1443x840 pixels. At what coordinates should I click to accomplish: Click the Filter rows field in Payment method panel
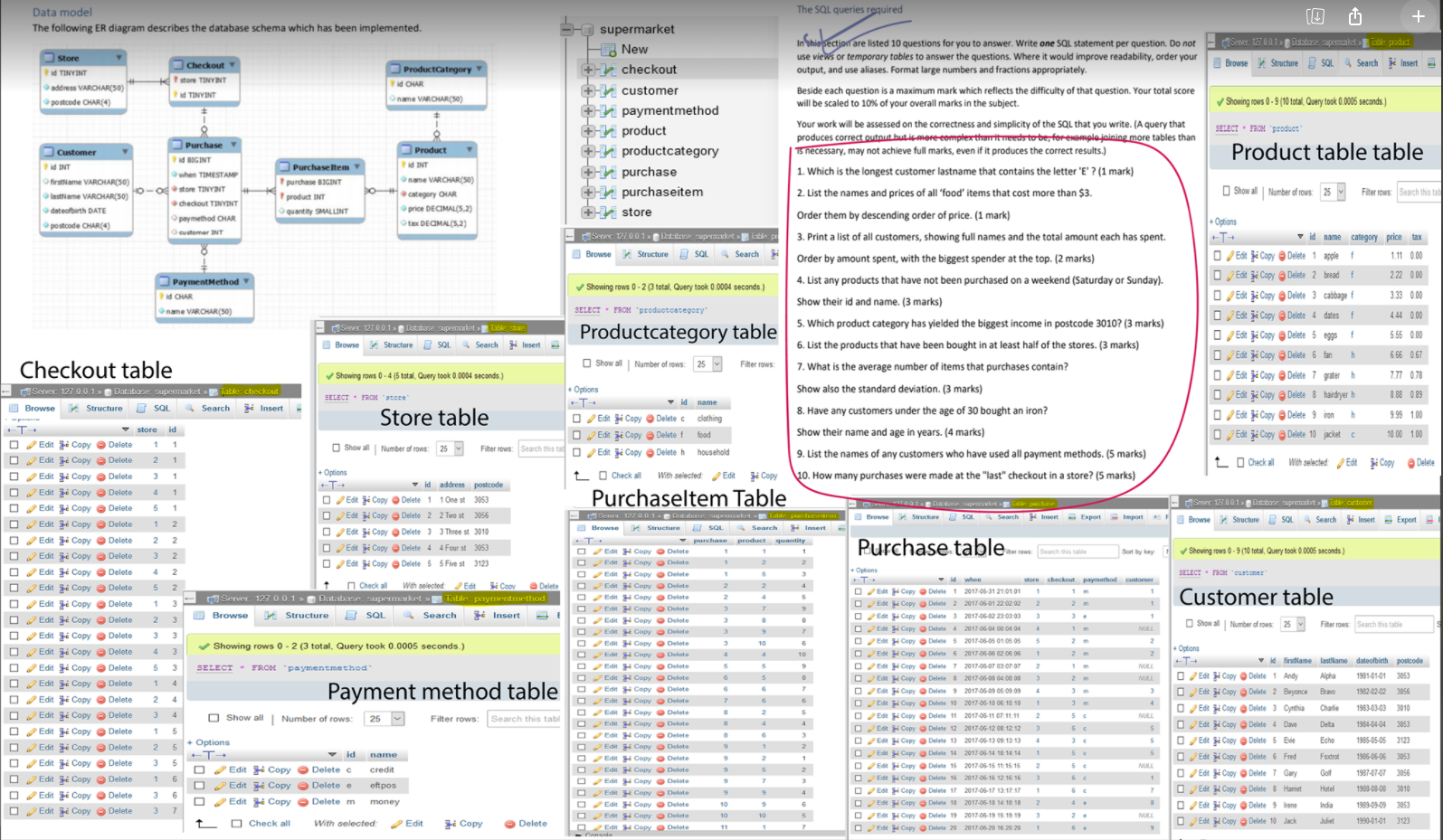click(524, 719)
